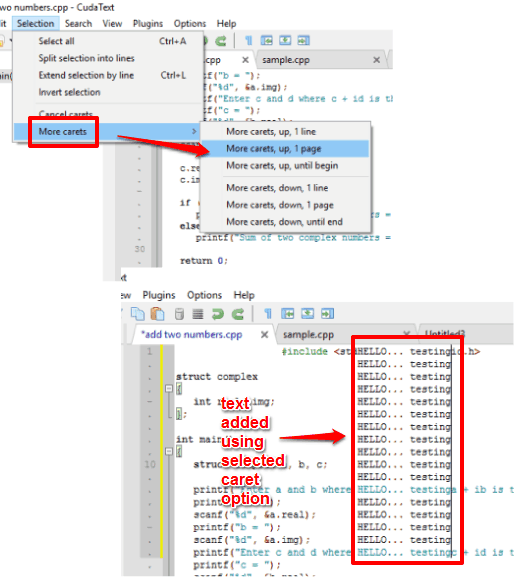The height and width of the screenshot is (578, 519).
Task: Open the More carets menu entry
Action: [x=107, y=132]
